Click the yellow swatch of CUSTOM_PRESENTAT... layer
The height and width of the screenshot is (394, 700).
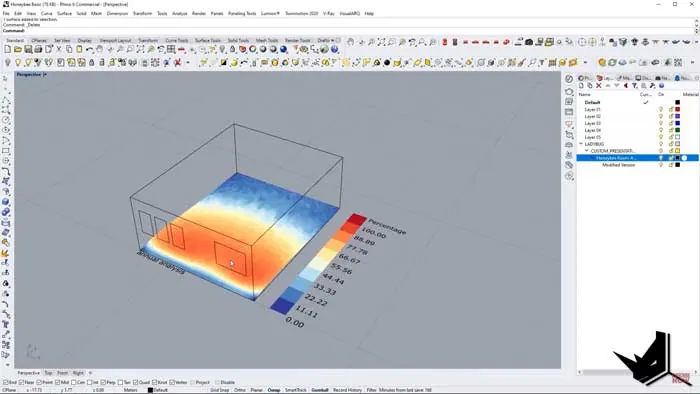coord(677,151)
